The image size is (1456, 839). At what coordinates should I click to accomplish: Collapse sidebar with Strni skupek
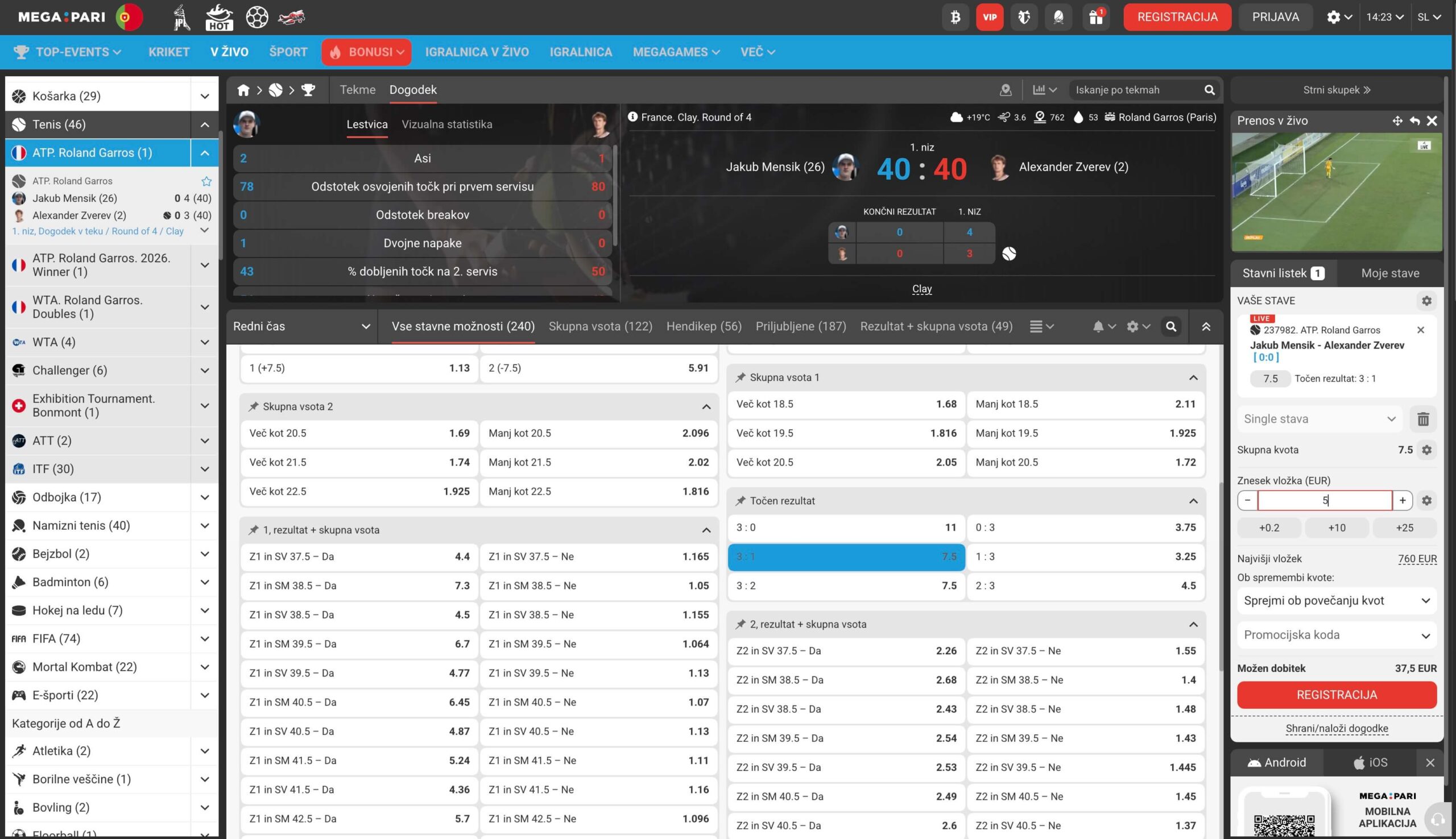pos(1337,90)
